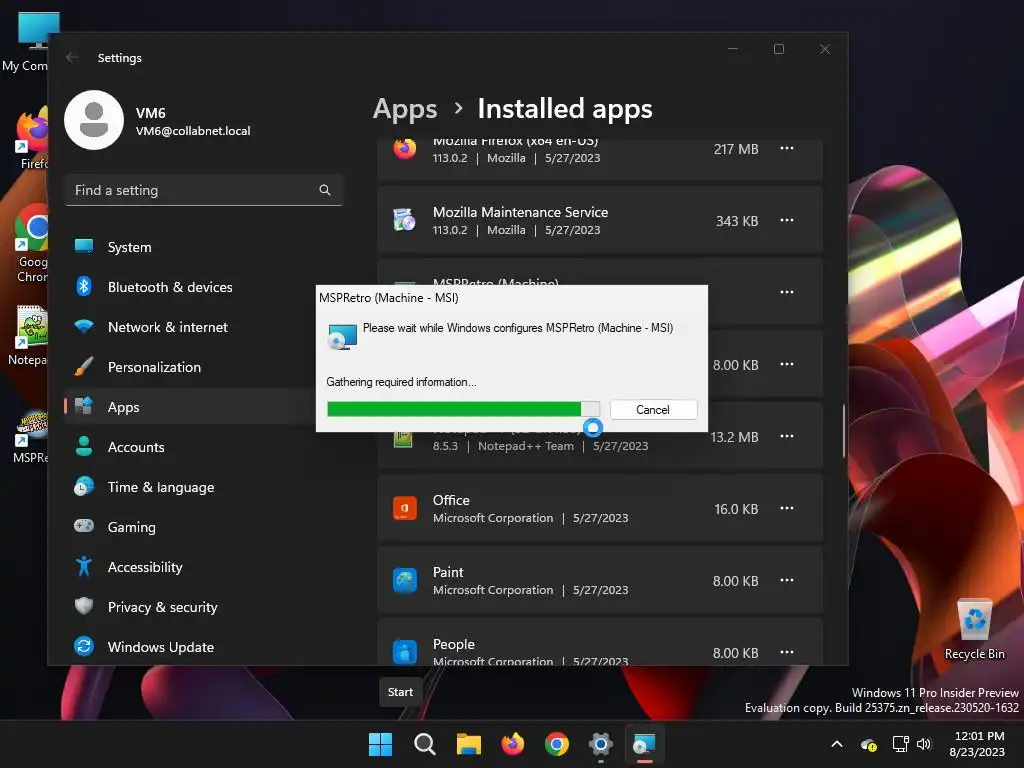Open the Windows Start button
This screenshot has height=768, width=1024.
tap(380, 744)
